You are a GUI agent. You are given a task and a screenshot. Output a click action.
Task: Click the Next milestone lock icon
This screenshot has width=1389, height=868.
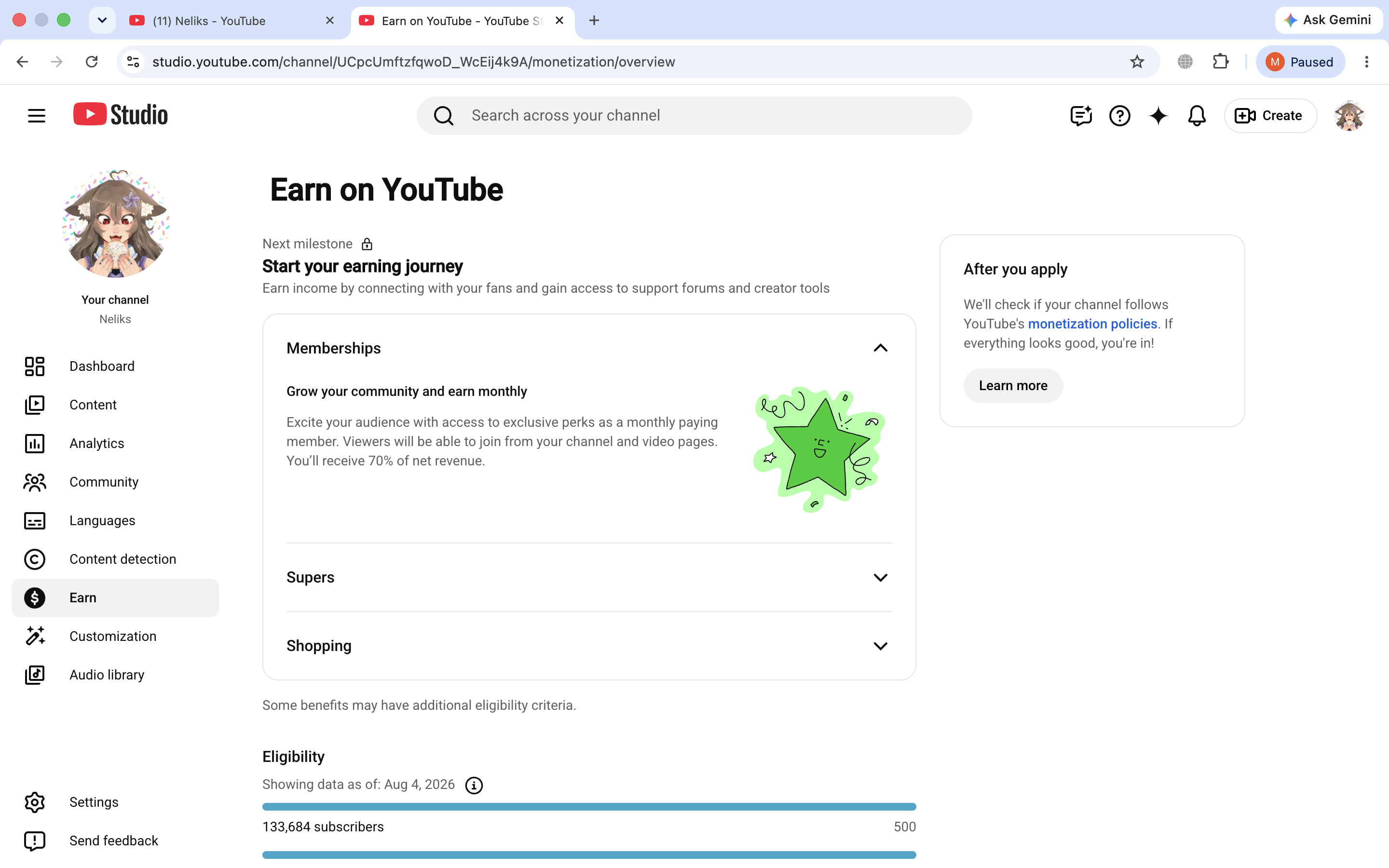click(367, 244)
